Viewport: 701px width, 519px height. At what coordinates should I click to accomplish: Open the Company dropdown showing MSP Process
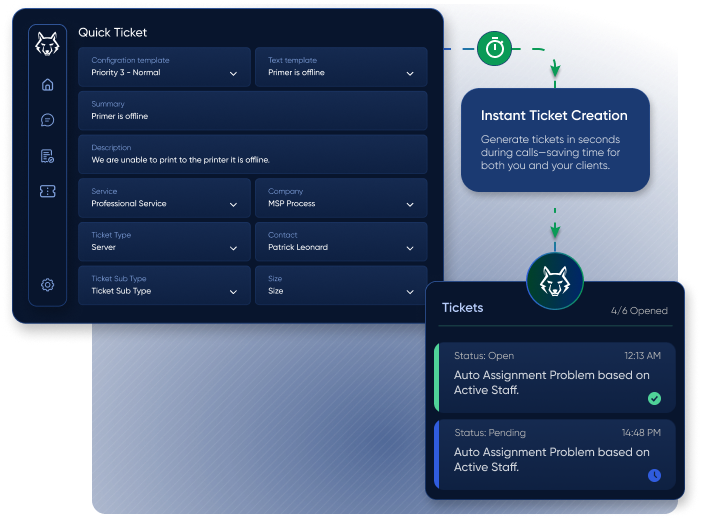click(341, 198)
